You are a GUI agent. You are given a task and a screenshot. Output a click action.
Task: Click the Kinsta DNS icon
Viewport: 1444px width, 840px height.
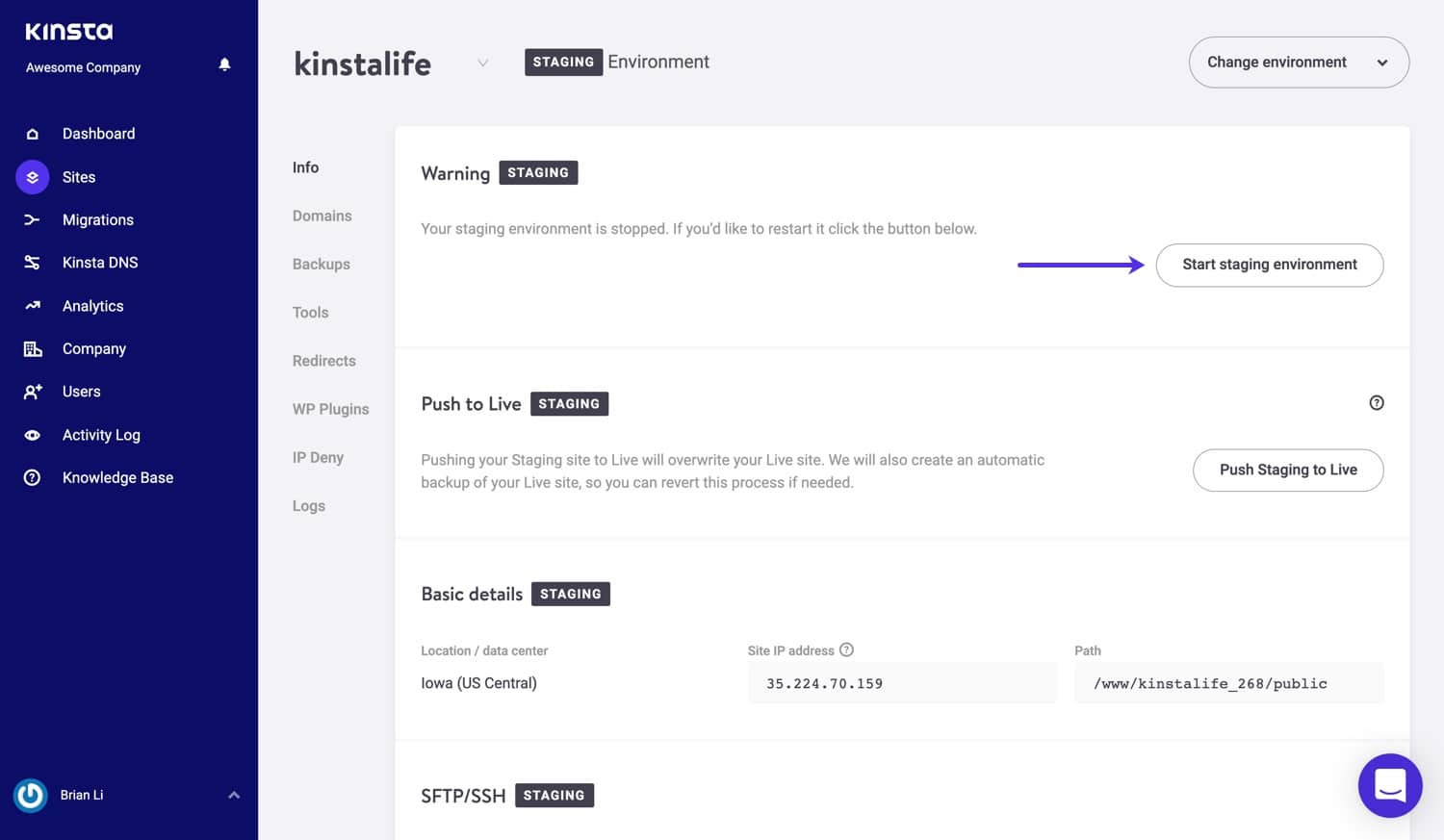(x=33, y=263)
